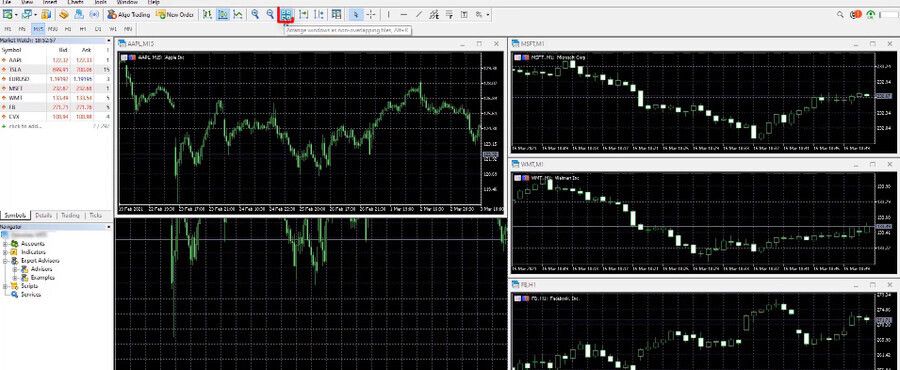This screenshot has width=900, height=370.
Task: Open the new chart dropdown arrow
Action: coord(16,14)
